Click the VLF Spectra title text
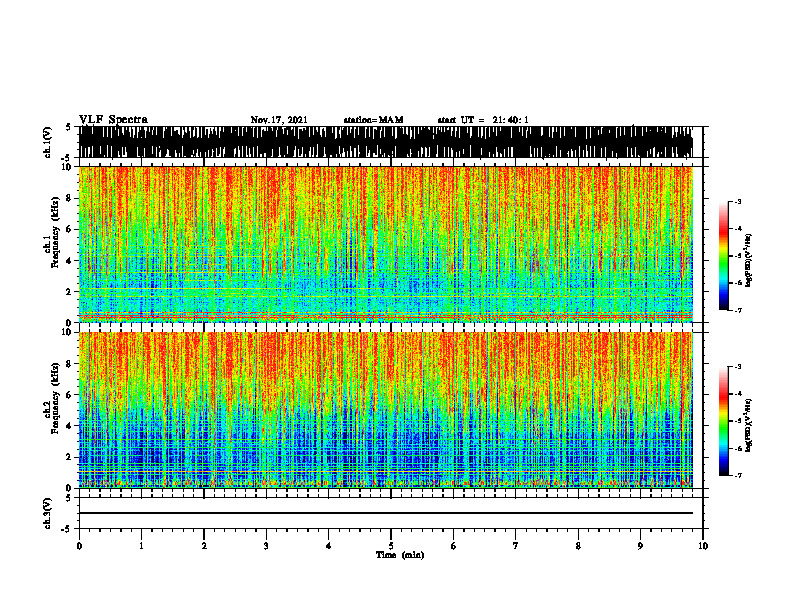The height and width of the screenshot is (612, 792). (113, 120)
